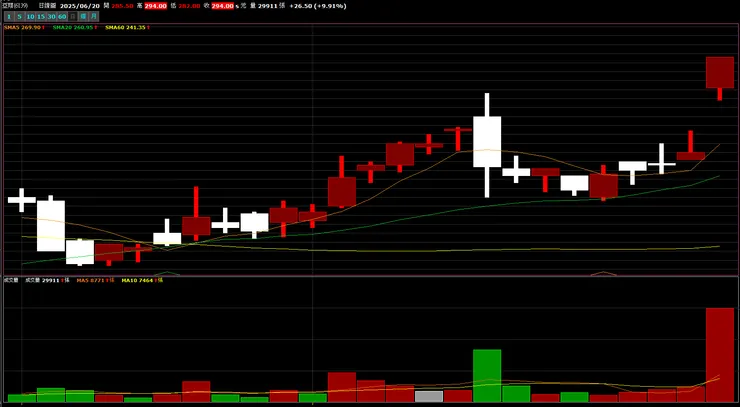Click the date 2025/06/20 in header
740x407 pixels.
coord(80,6)
